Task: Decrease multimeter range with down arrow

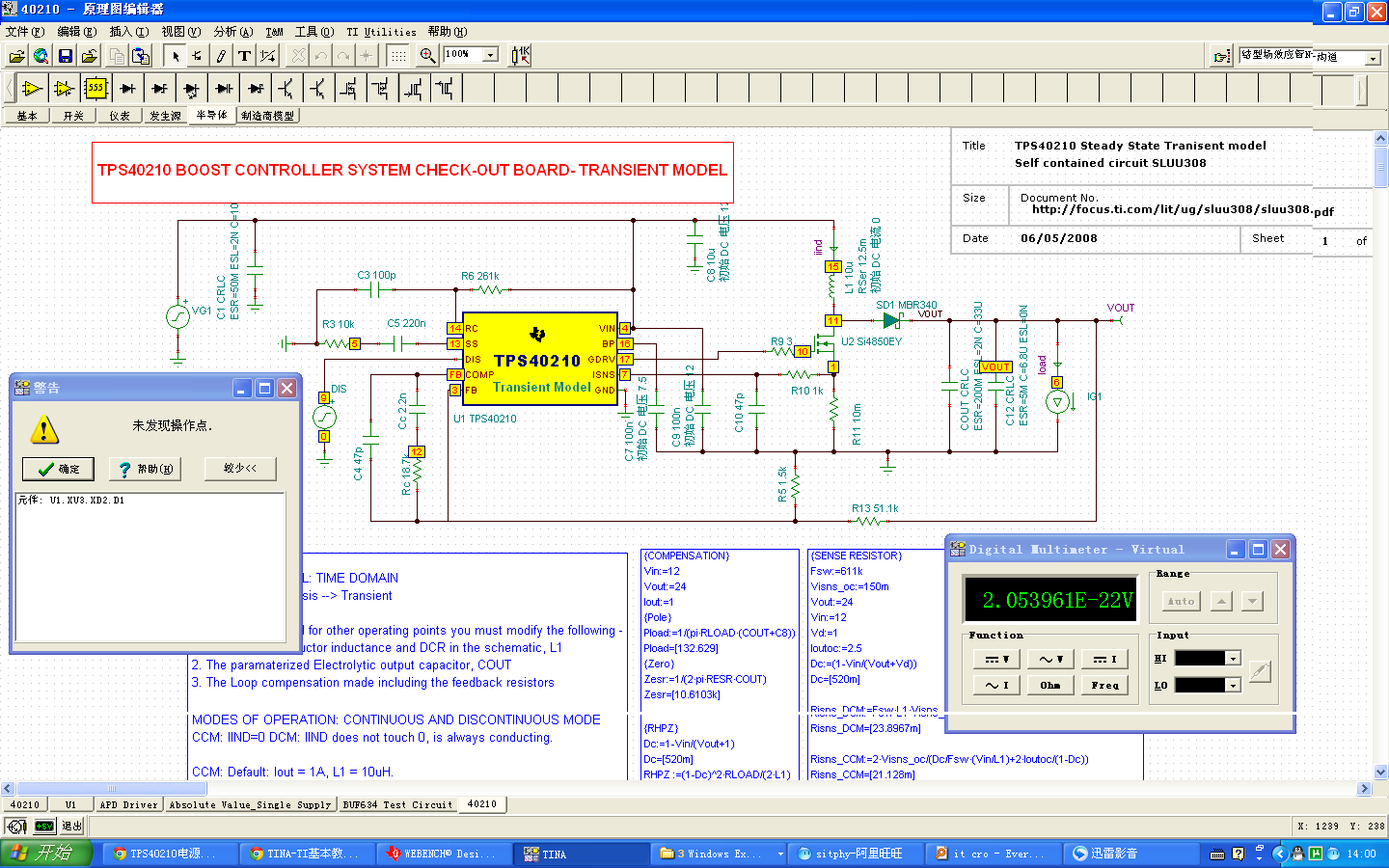Action: (1252, 601)
